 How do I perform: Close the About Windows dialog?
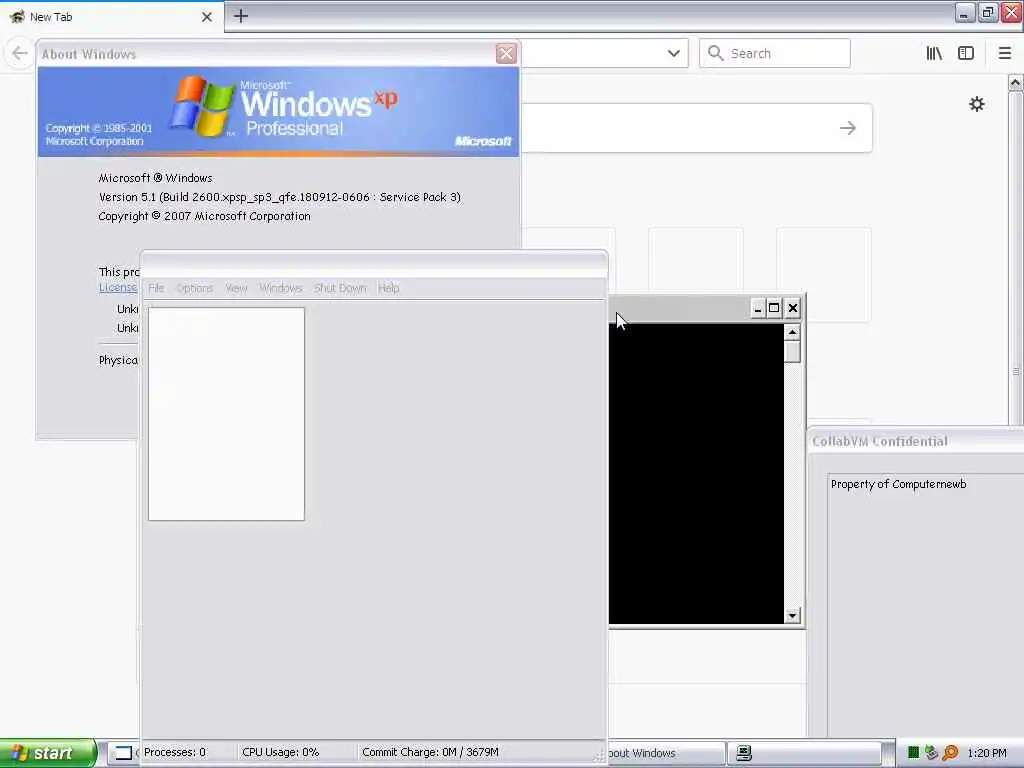(x=505, y=54)
